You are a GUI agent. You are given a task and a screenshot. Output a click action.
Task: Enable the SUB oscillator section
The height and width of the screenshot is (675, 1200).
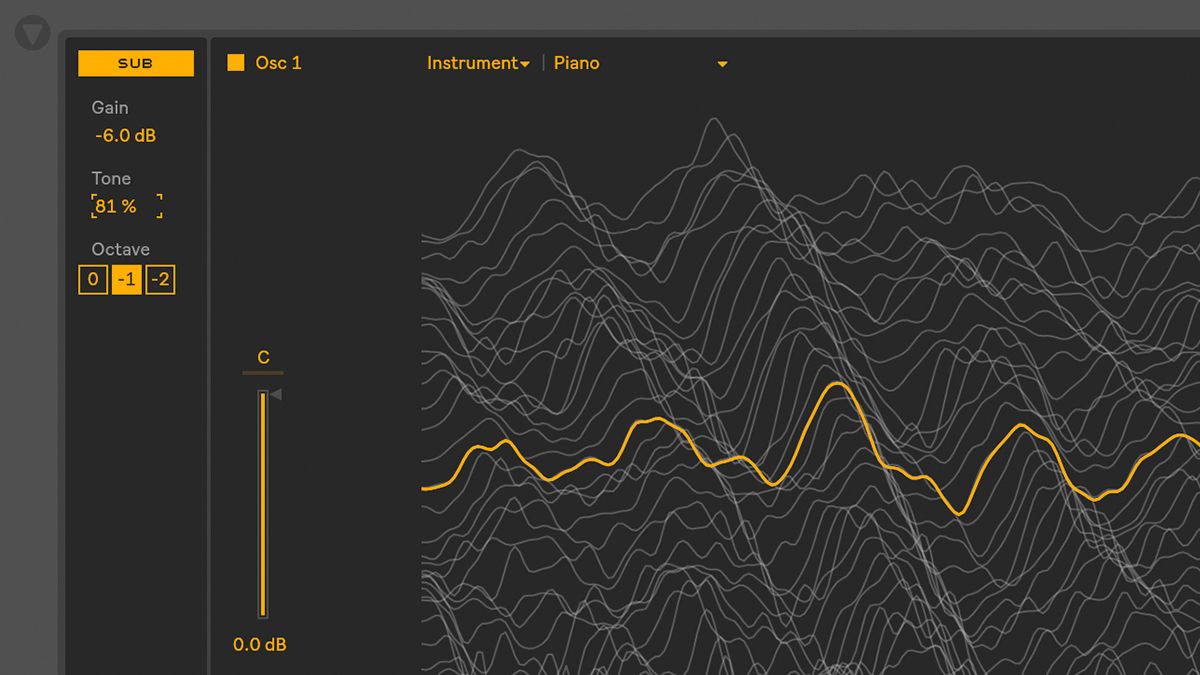pyautogui.click(x=135, y=63)
